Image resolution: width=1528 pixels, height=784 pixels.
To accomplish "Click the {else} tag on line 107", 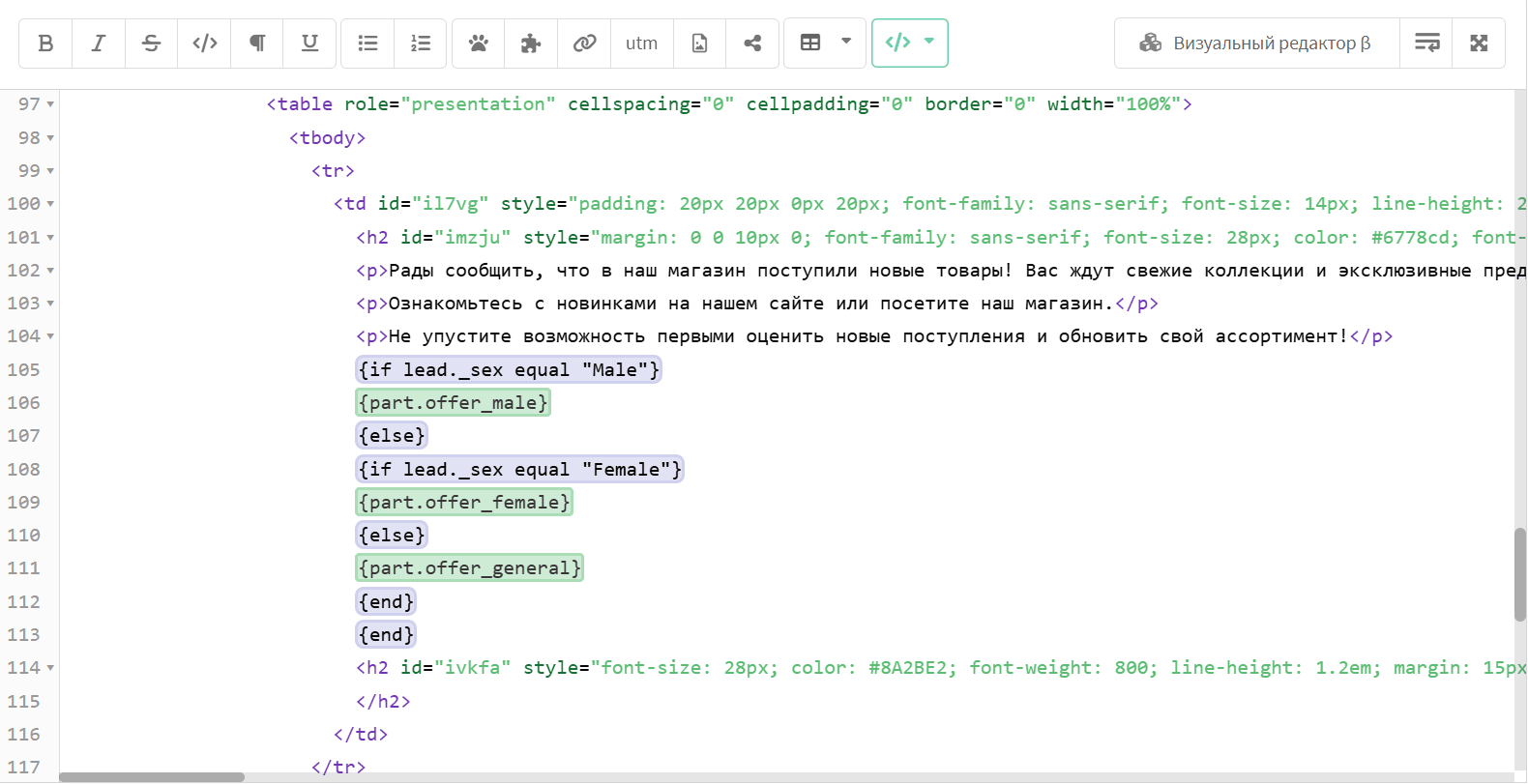I will (x=392, y=436).
